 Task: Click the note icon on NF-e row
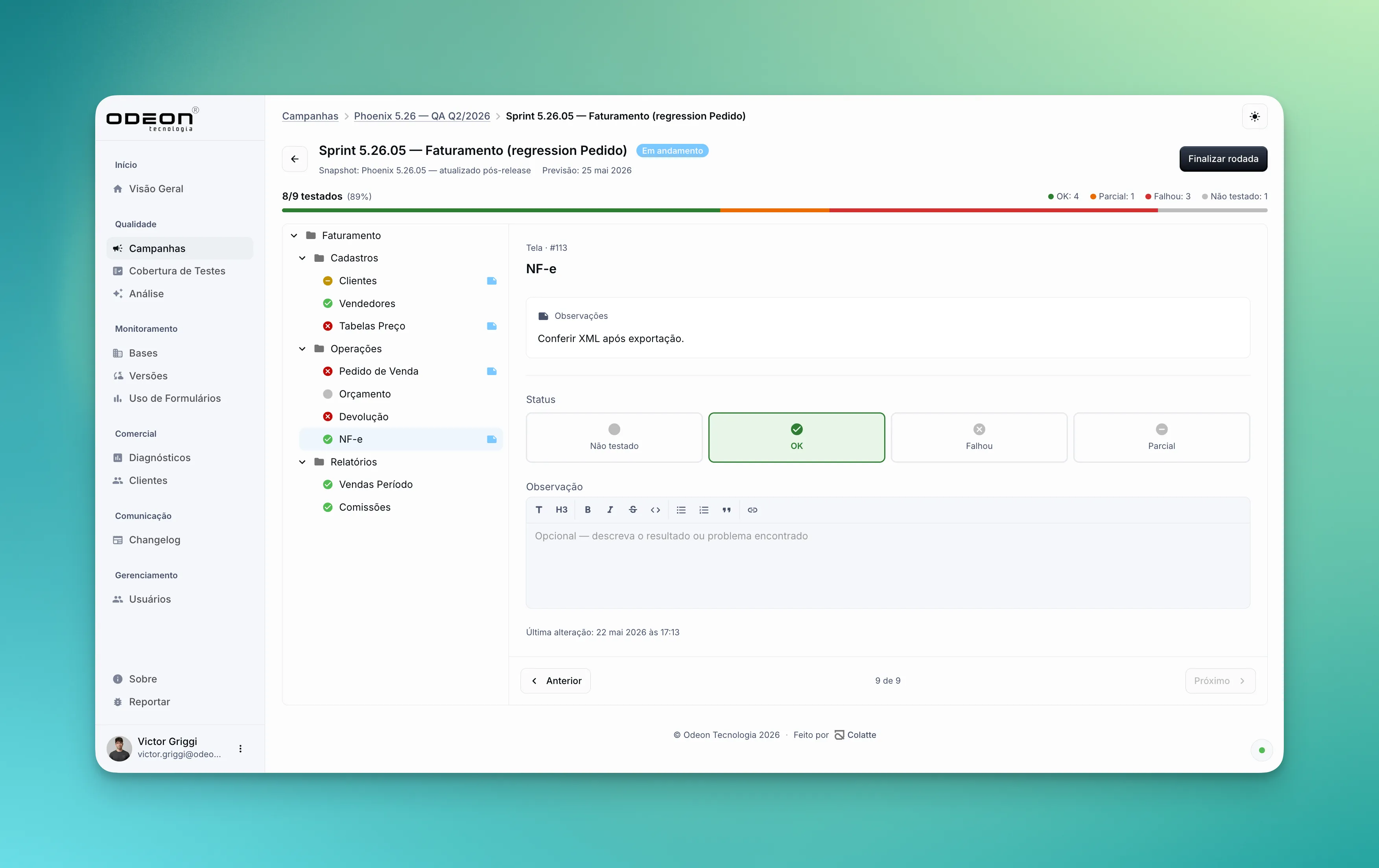coord(491,440)
